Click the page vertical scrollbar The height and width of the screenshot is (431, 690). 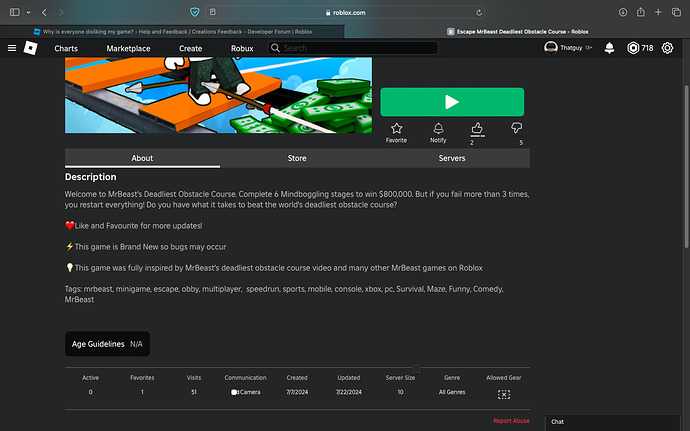click(x=686, y=166)
